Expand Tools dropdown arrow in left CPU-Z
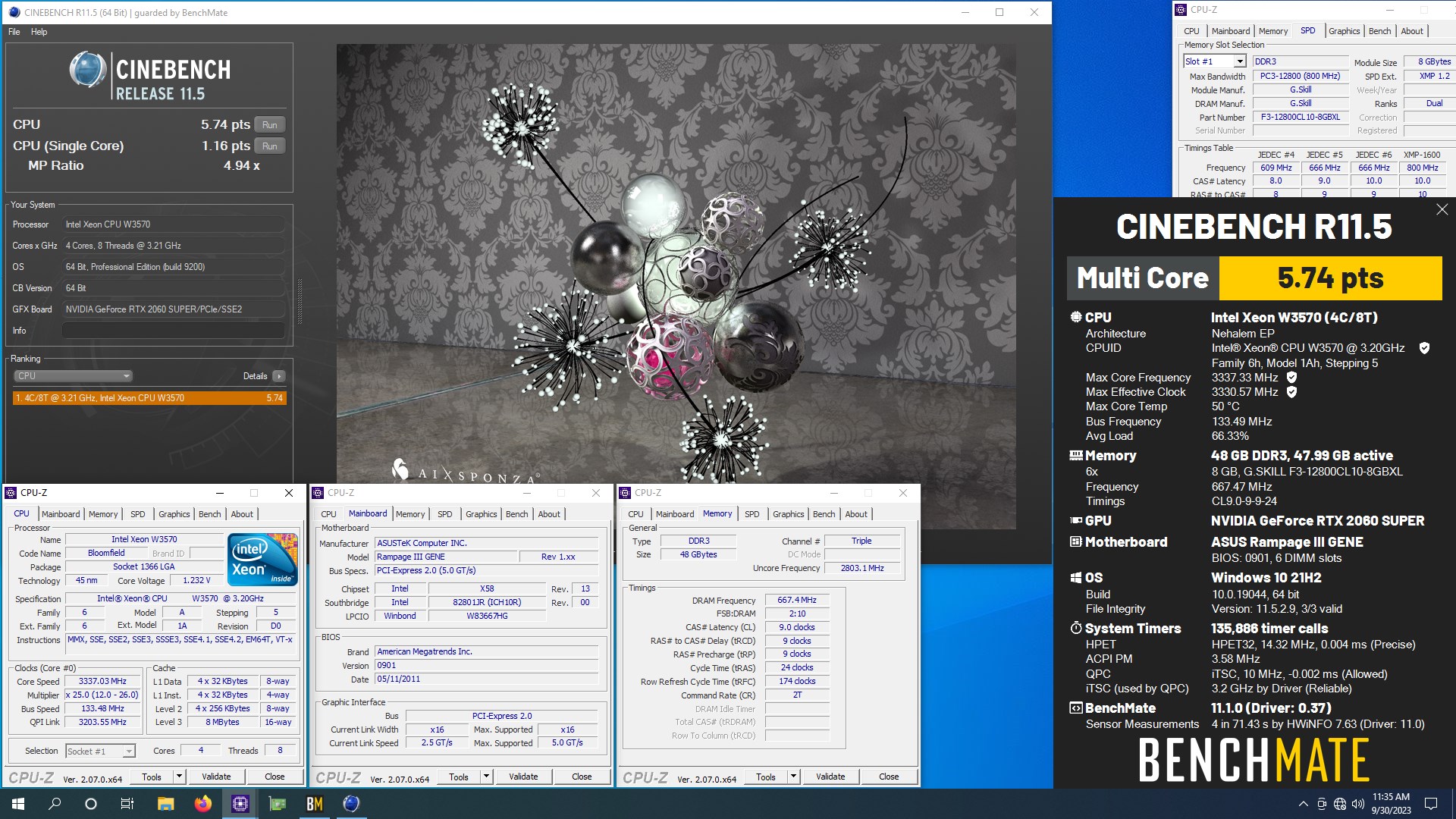Image resolution: width=1456 pixels, height=819 pixels. click(x=180, y=777)
